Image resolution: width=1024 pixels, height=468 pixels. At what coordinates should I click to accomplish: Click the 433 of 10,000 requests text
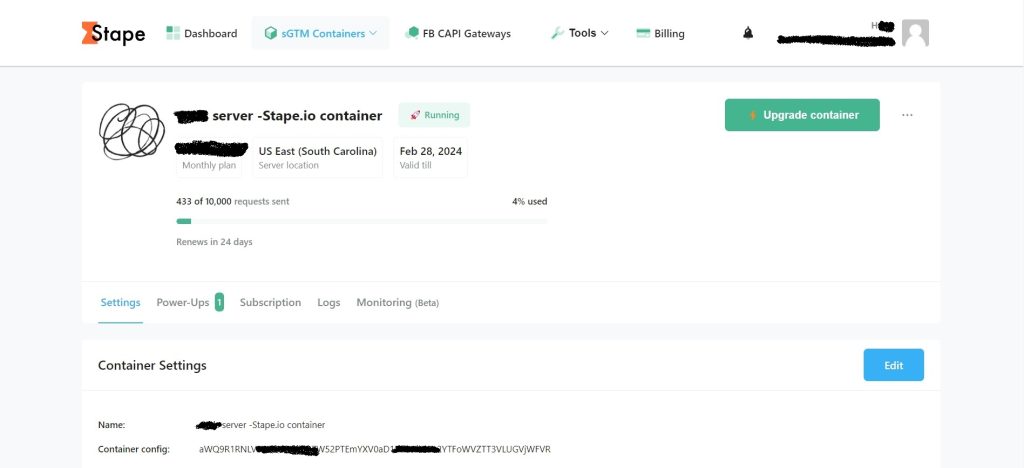click(232, 202)
